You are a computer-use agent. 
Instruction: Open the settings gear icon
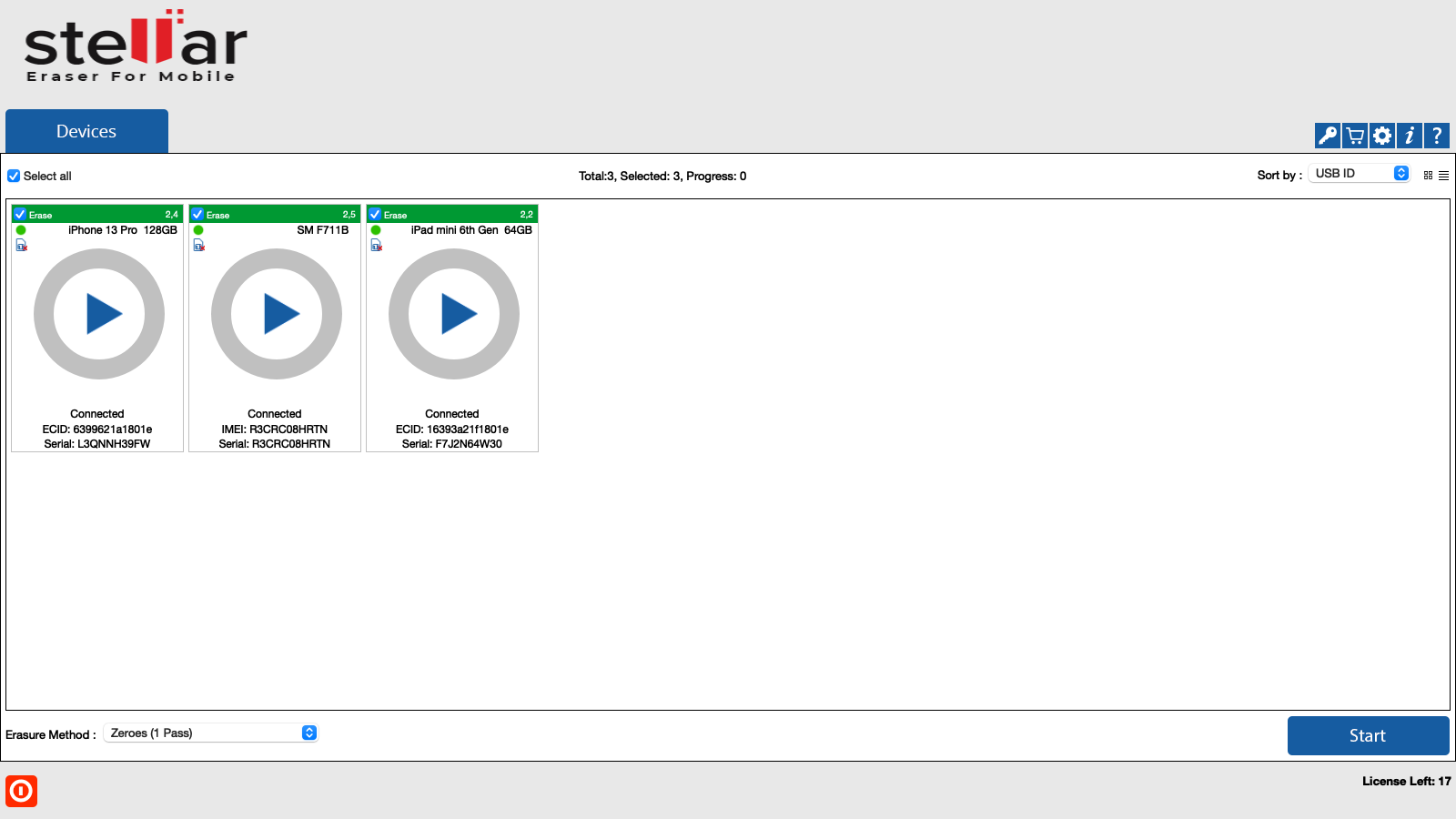(1382, 136)
